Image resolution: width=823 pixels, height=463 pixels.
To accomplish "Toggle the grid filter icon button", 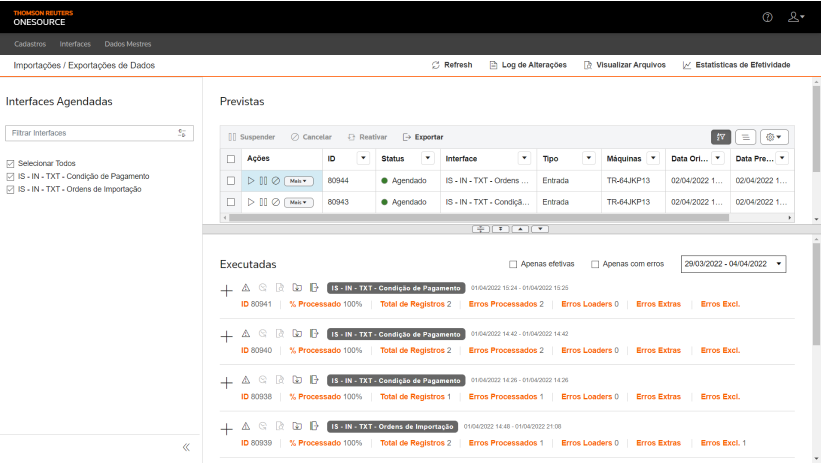I will pos(721,137).
